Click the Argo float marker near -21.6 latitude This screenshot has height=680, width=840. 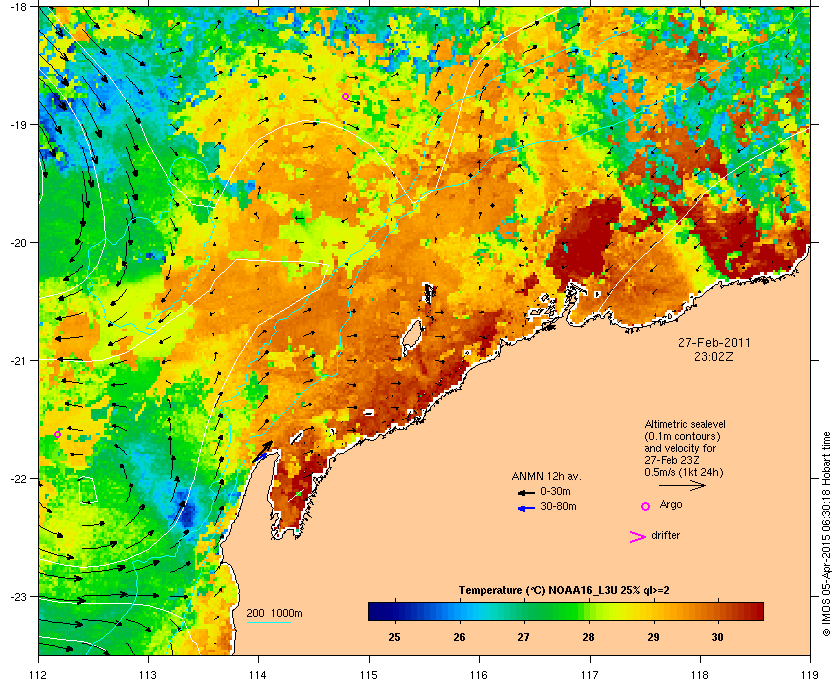click(57, 435)
